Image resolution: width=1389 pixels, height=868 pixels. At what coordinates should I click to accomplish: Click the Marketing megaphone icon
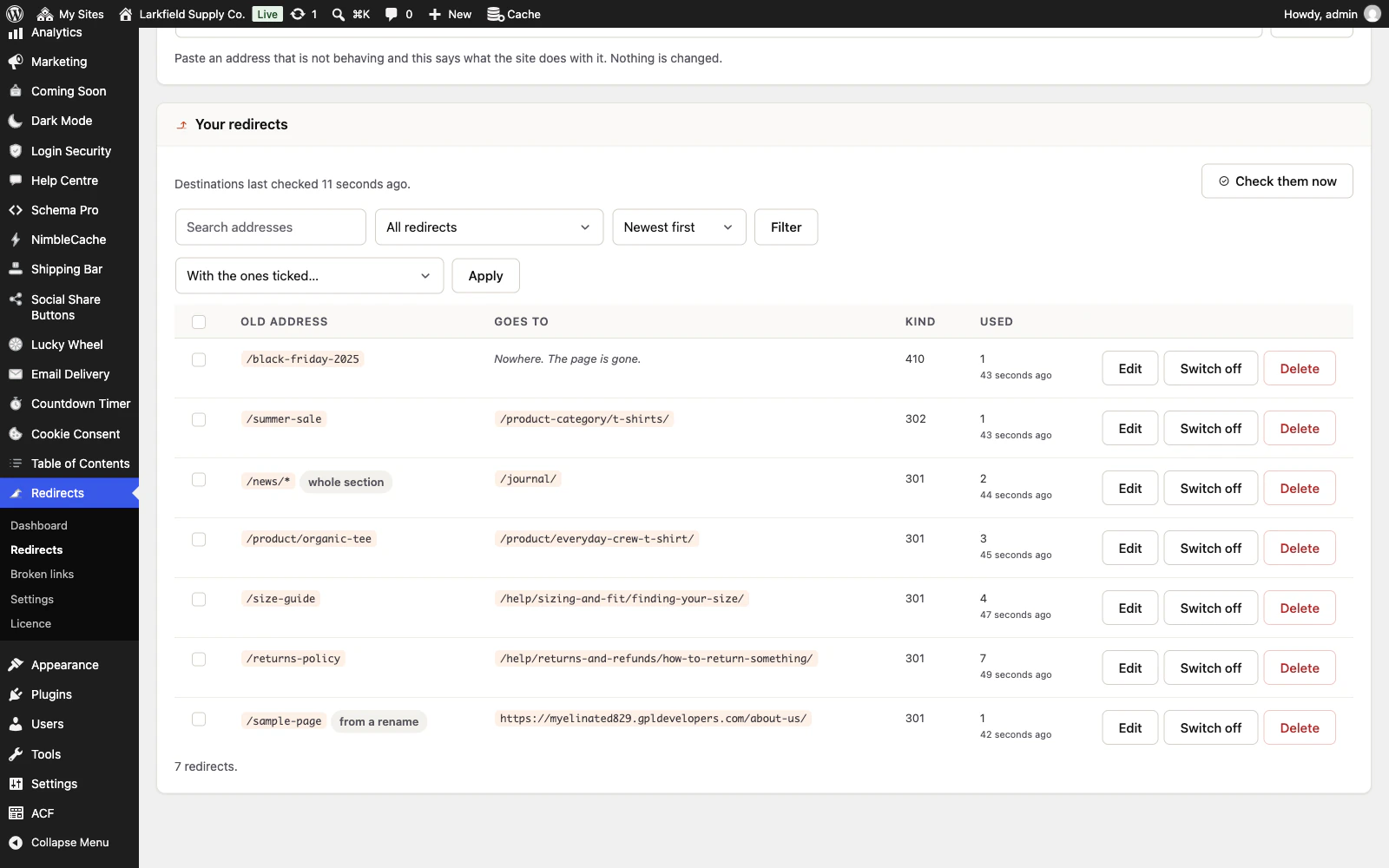16,62
